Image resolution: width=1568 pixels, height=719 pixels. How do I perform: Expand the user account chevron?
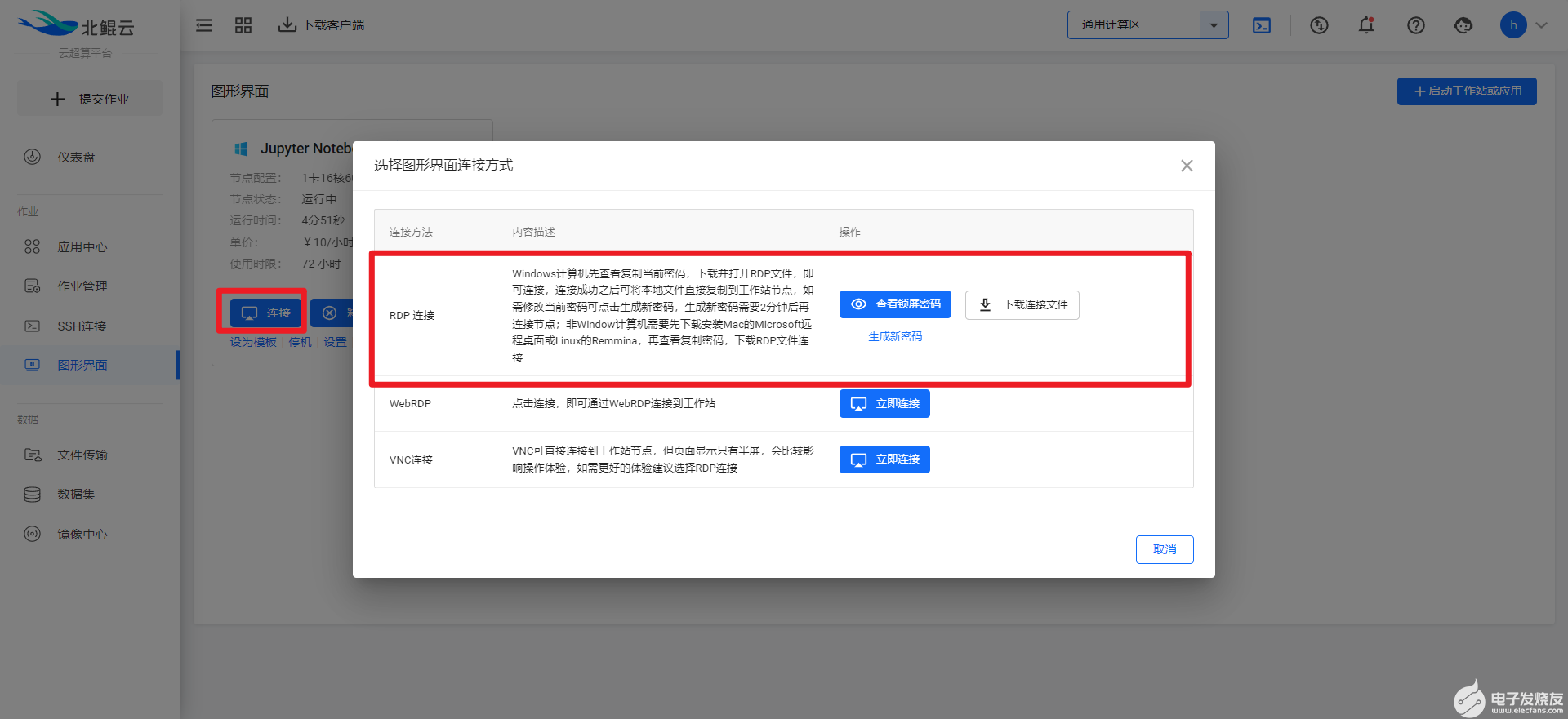[x=1542, y=25]
